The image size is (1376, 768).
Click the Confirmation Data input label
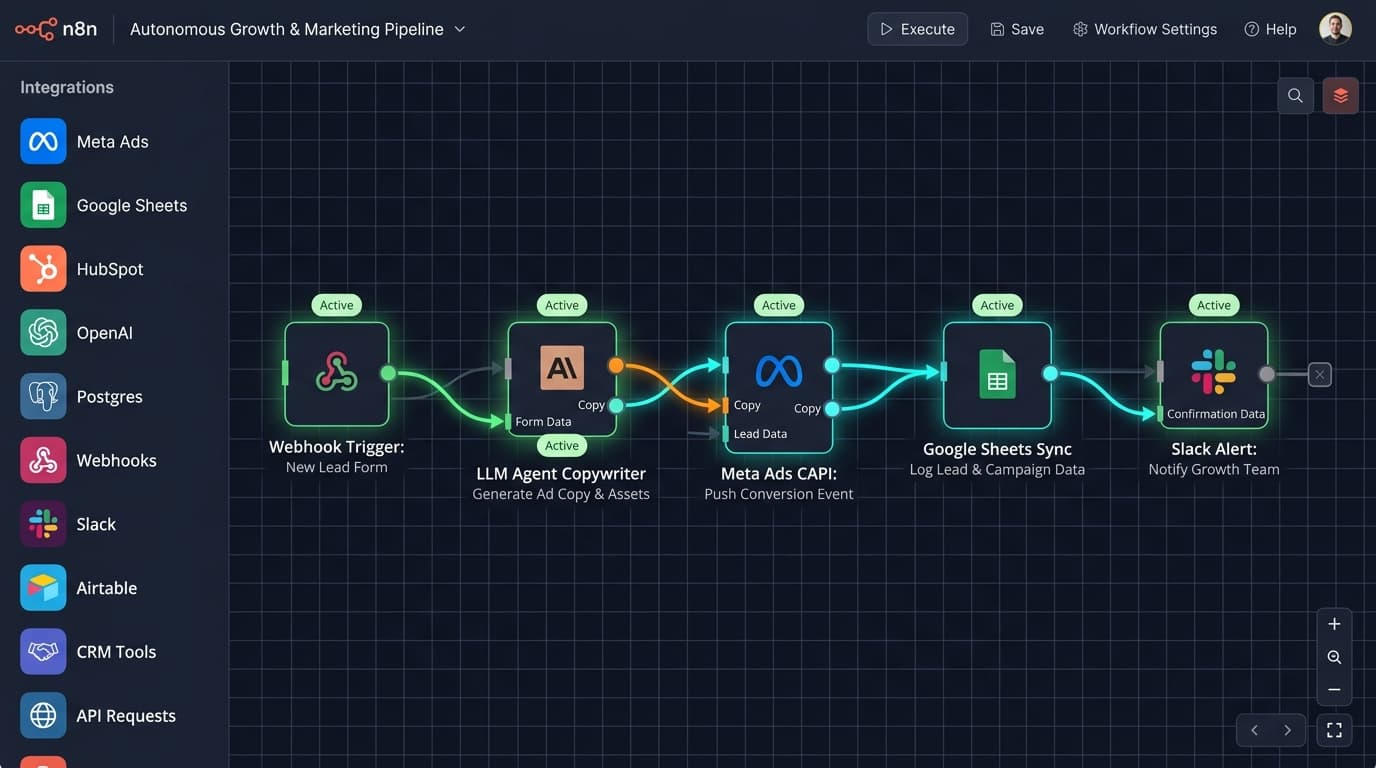point(1216,414)
